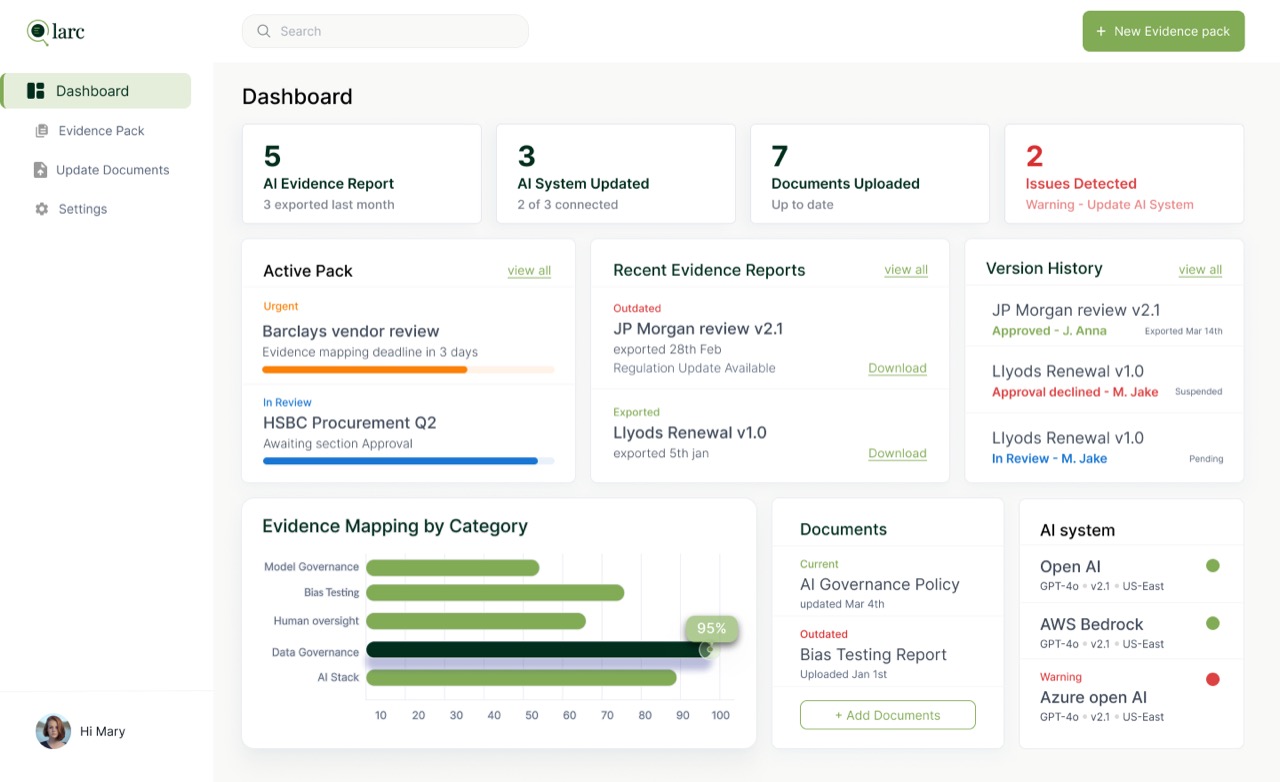Click the Suspended status label
Screen dimensions: 1280x782
tap(1199, 392)
